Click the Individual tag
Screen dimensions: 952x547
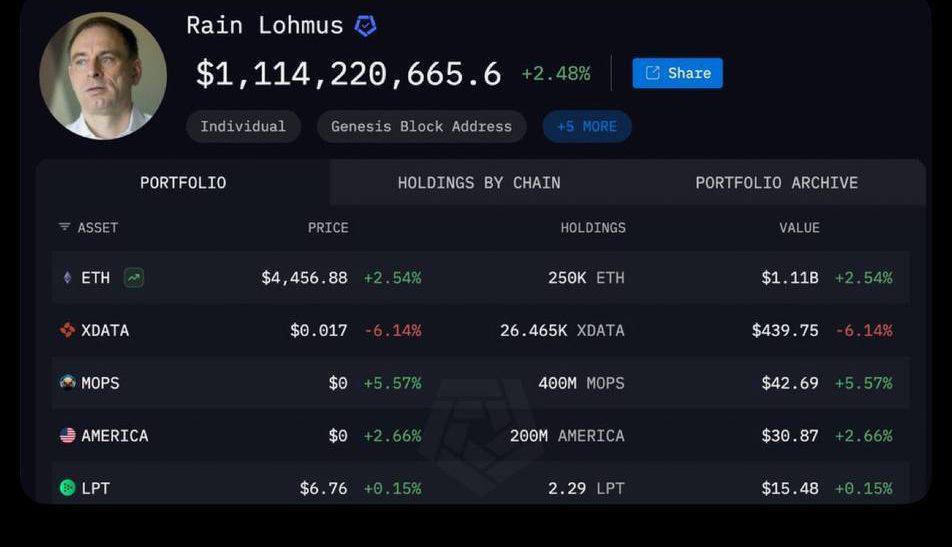coord(243,126)
